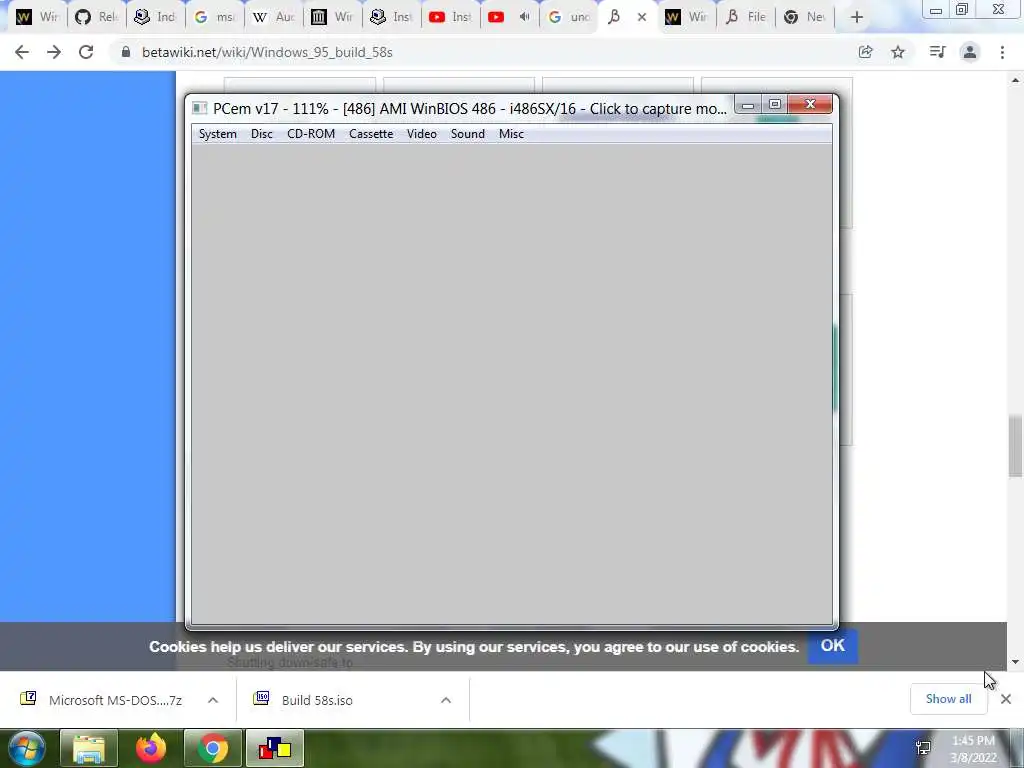Viewport: 1024px width, 768px height.
Task: Switch to the first Wikipedia Wir tab
Action: (37, 18)
